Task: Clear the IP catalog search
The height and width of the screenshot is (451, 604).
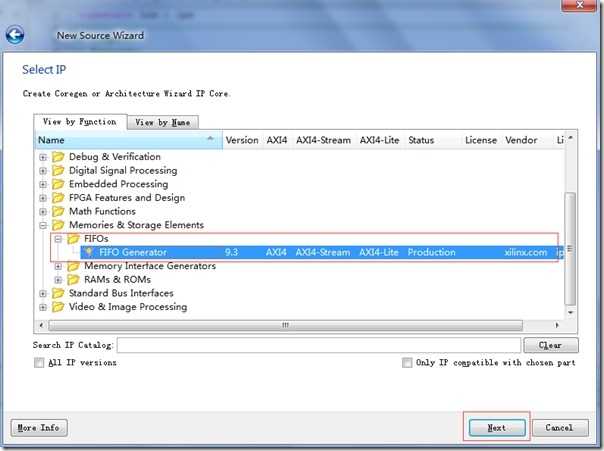Action: pyautogui.click(x=551, y=345)
